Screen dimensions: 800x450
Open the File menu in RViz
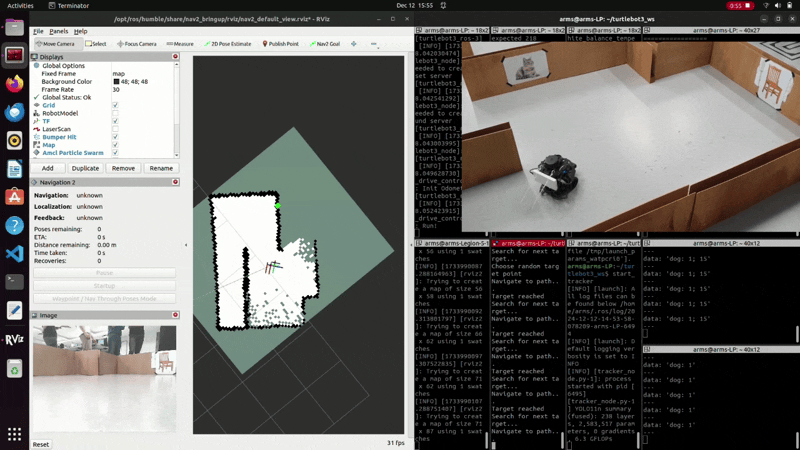38,31
